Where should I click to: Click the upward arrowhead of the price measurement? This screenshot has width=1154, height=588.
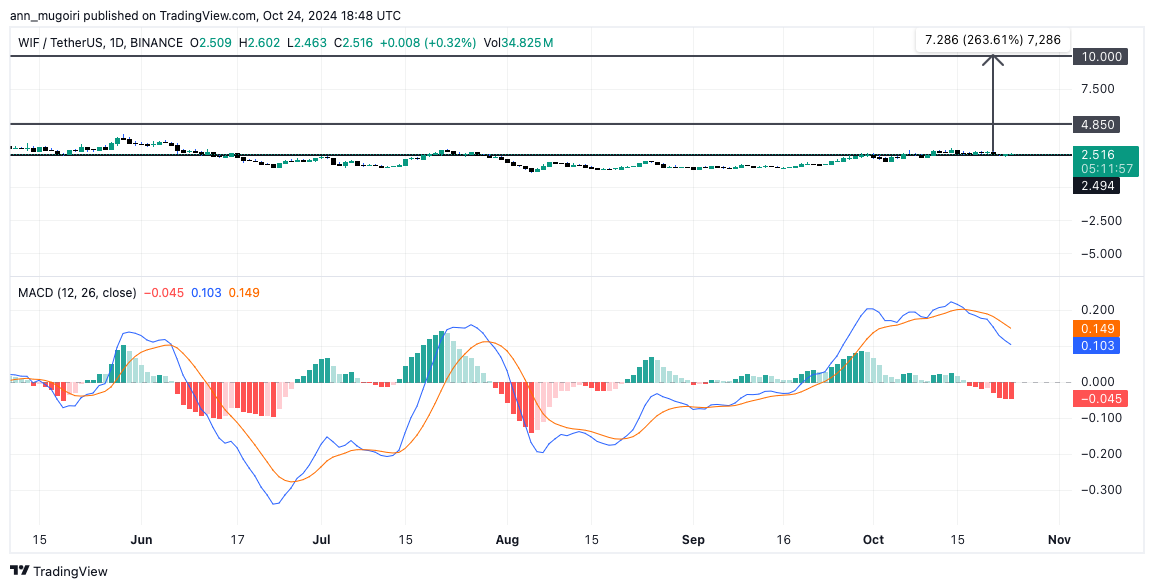993,60
